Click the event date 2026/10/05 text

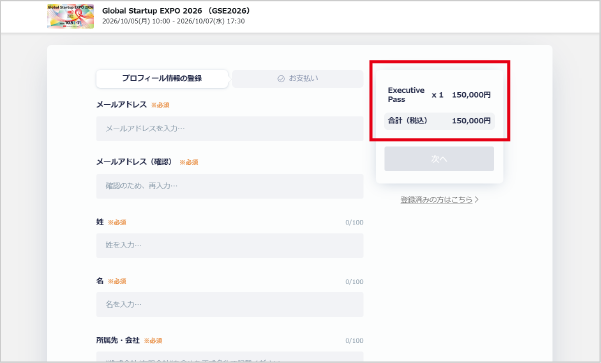pos(174,21)
